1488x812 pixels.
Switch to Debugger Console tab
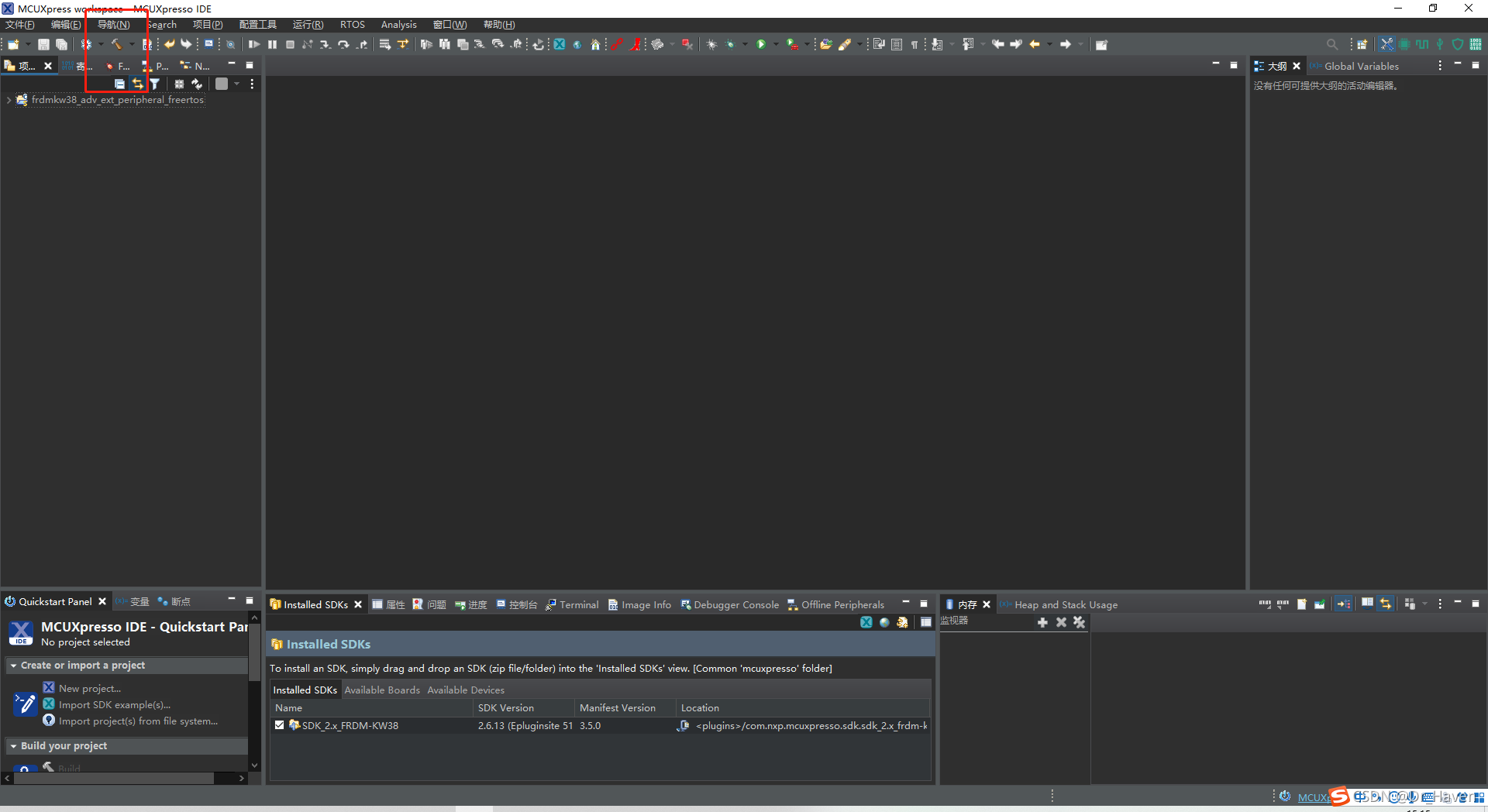pos(729,604)
